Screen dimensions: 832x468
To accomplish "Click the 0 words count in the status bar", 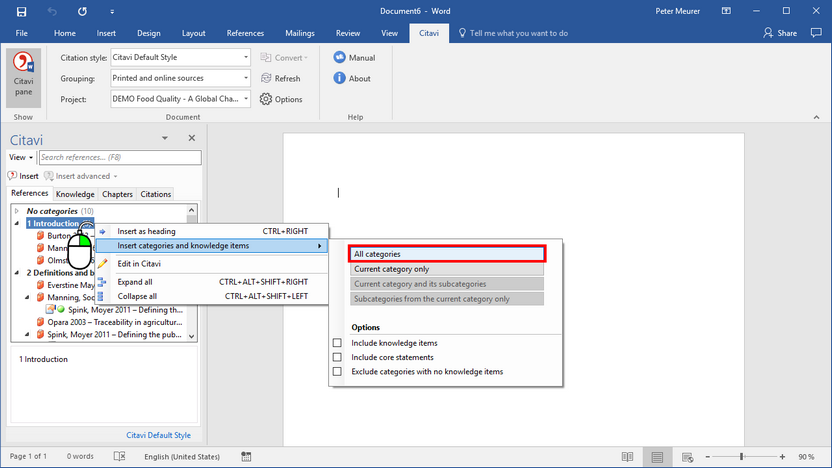I will click(x=80, y=456).
